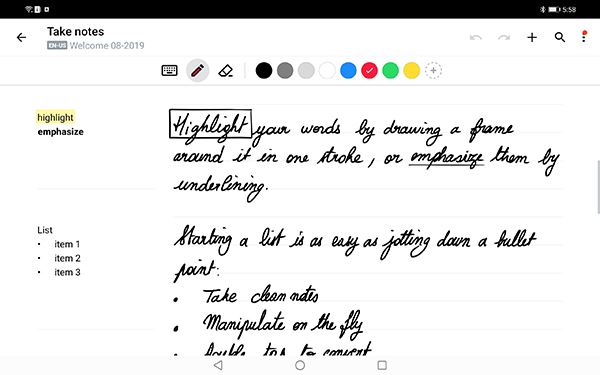This screenshot has width=600, height=375.
Task: Choose the blue ink color
Action: pos(348,71)
